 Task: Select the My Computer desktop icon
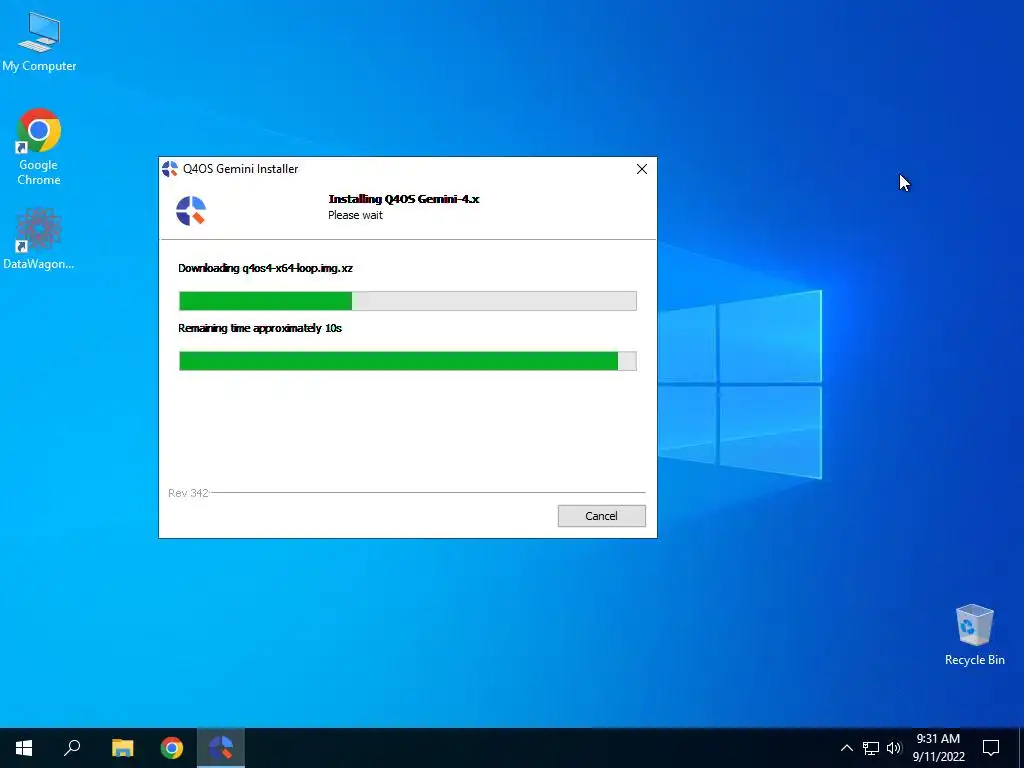point(39,41)
